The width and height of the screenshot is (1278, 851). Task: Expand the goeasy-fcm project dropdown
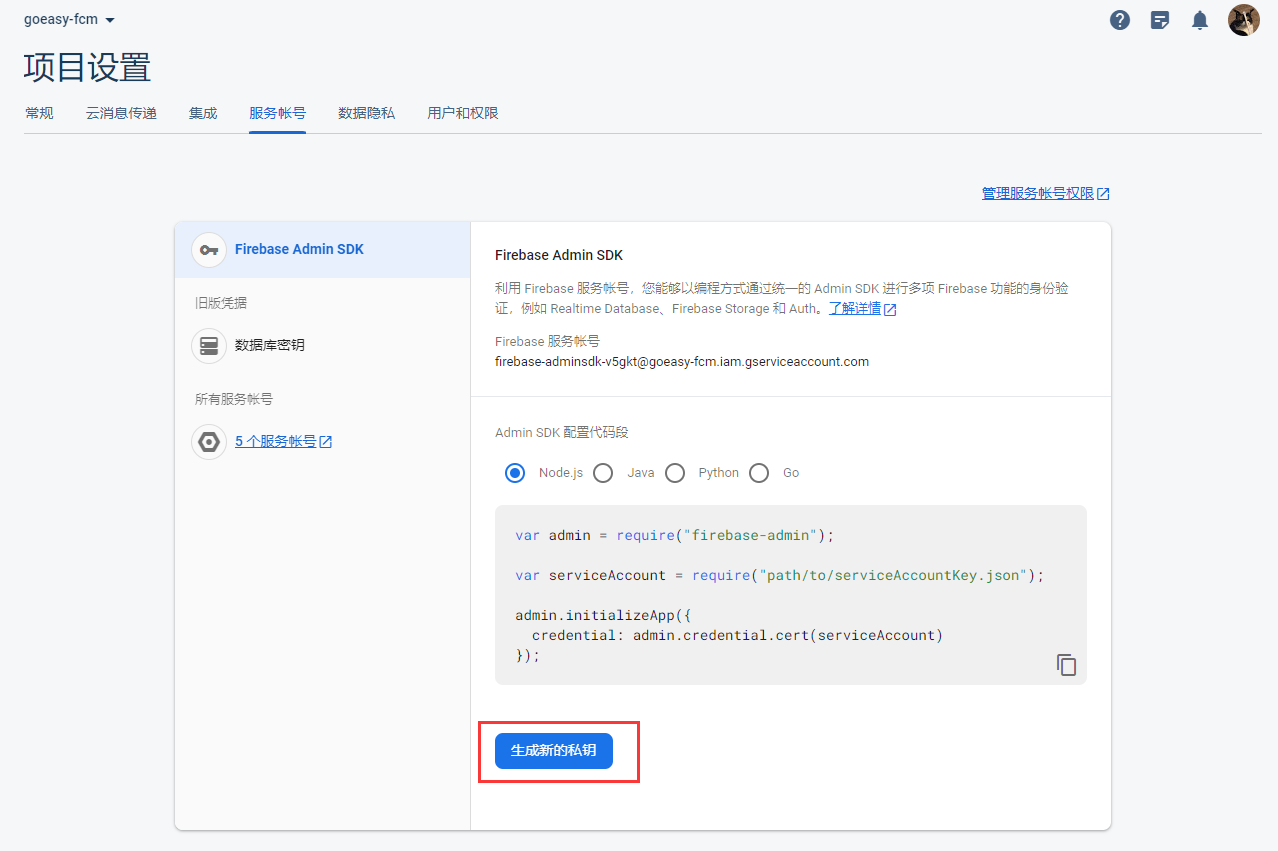[x=69, y=20]
